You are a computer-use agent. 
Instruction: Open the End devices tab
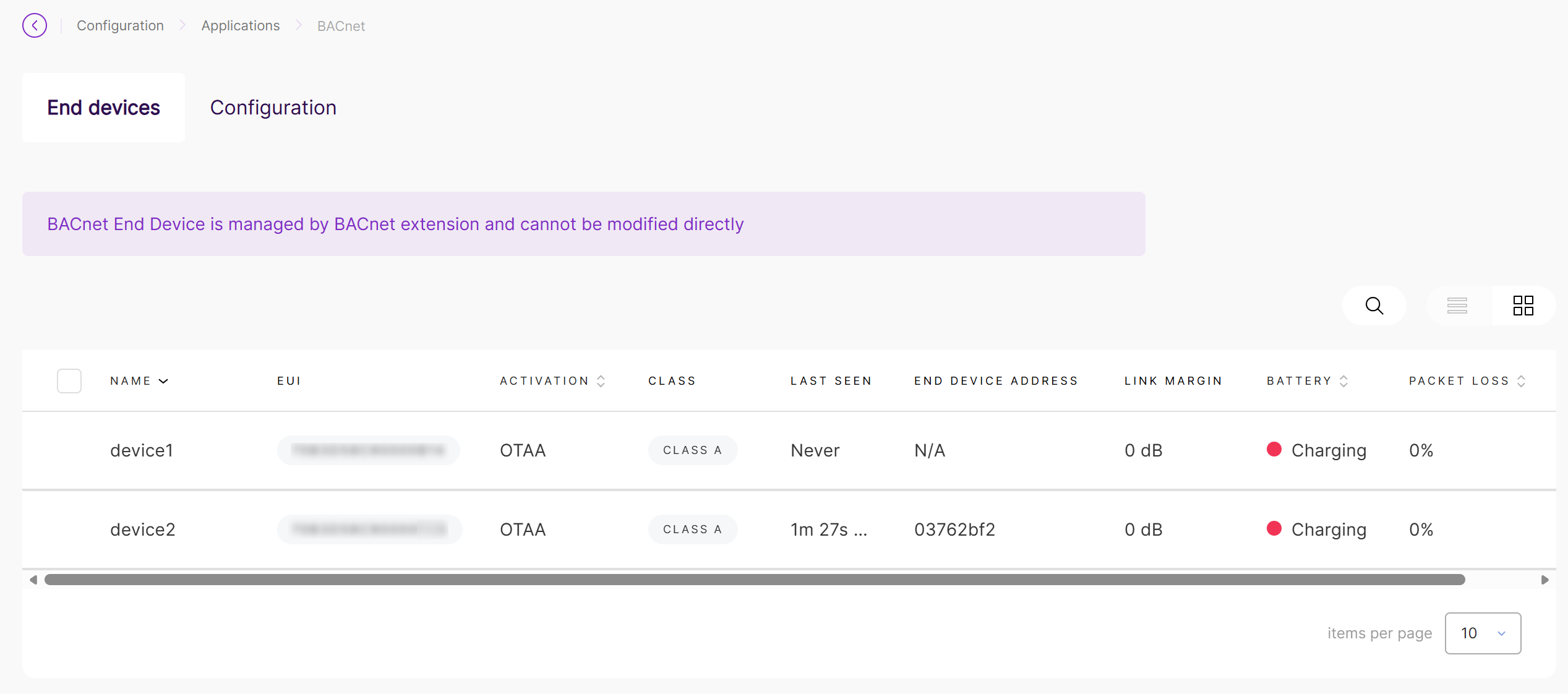[x=103, y=108]
